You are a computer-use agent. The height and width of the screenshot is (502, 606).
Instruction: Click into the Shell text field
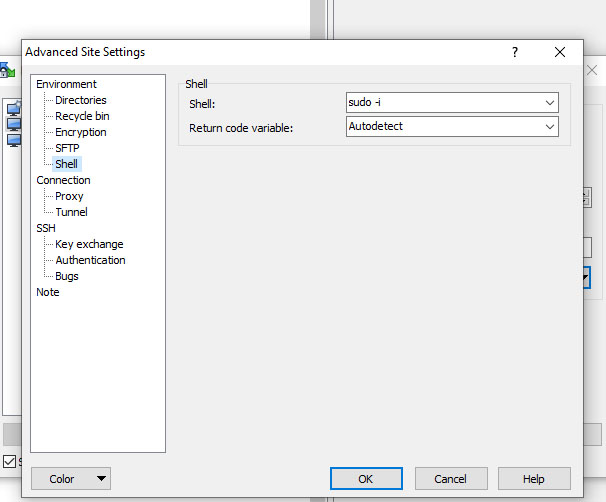[444, 103]
